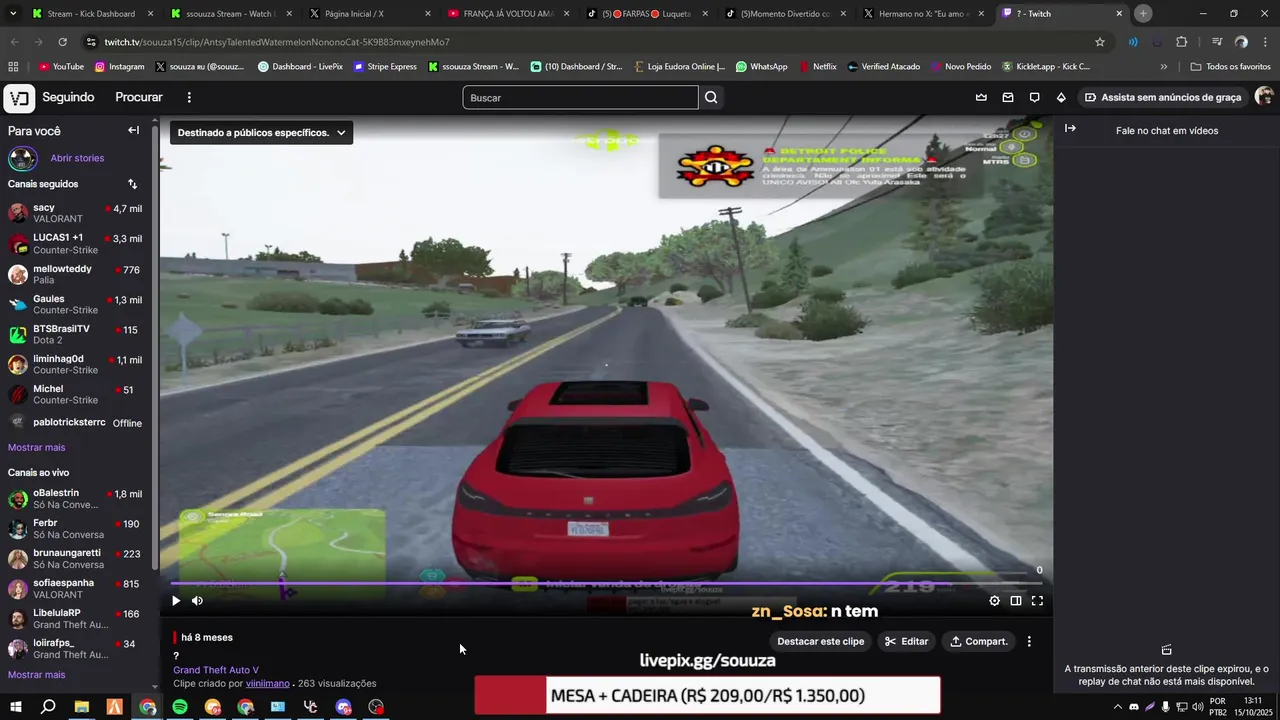Viewport: 1280px width, 720px height.
Task: Click the Editar clip button
Action: coord(907,642)
